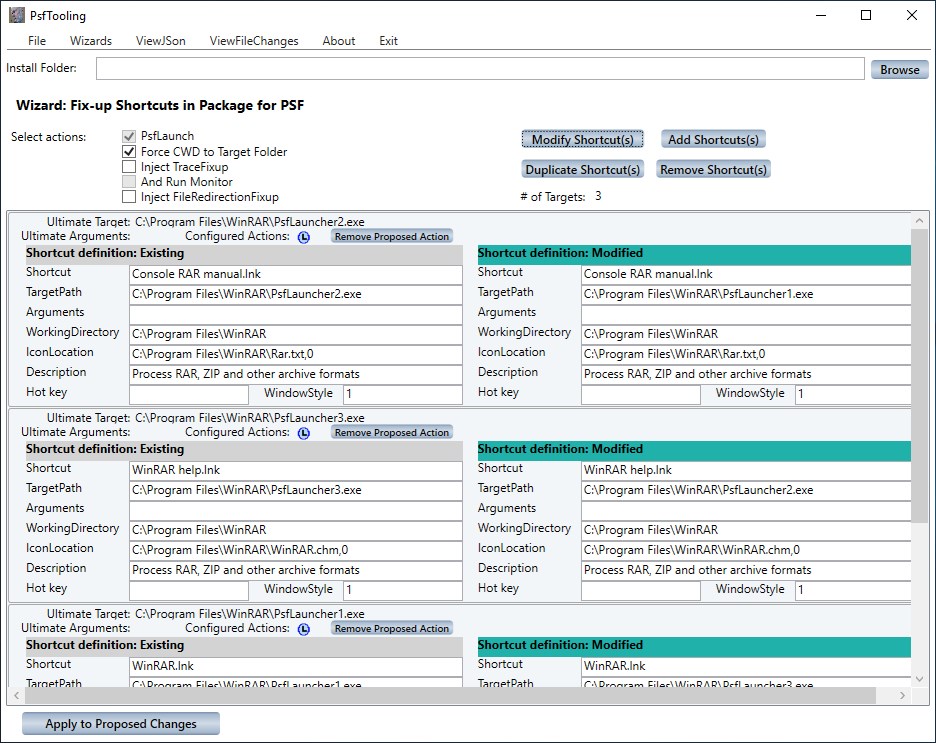936x743 pixels.
Task: Click horizontal scrollbar left arrow
Action: (x=16, y=695)
